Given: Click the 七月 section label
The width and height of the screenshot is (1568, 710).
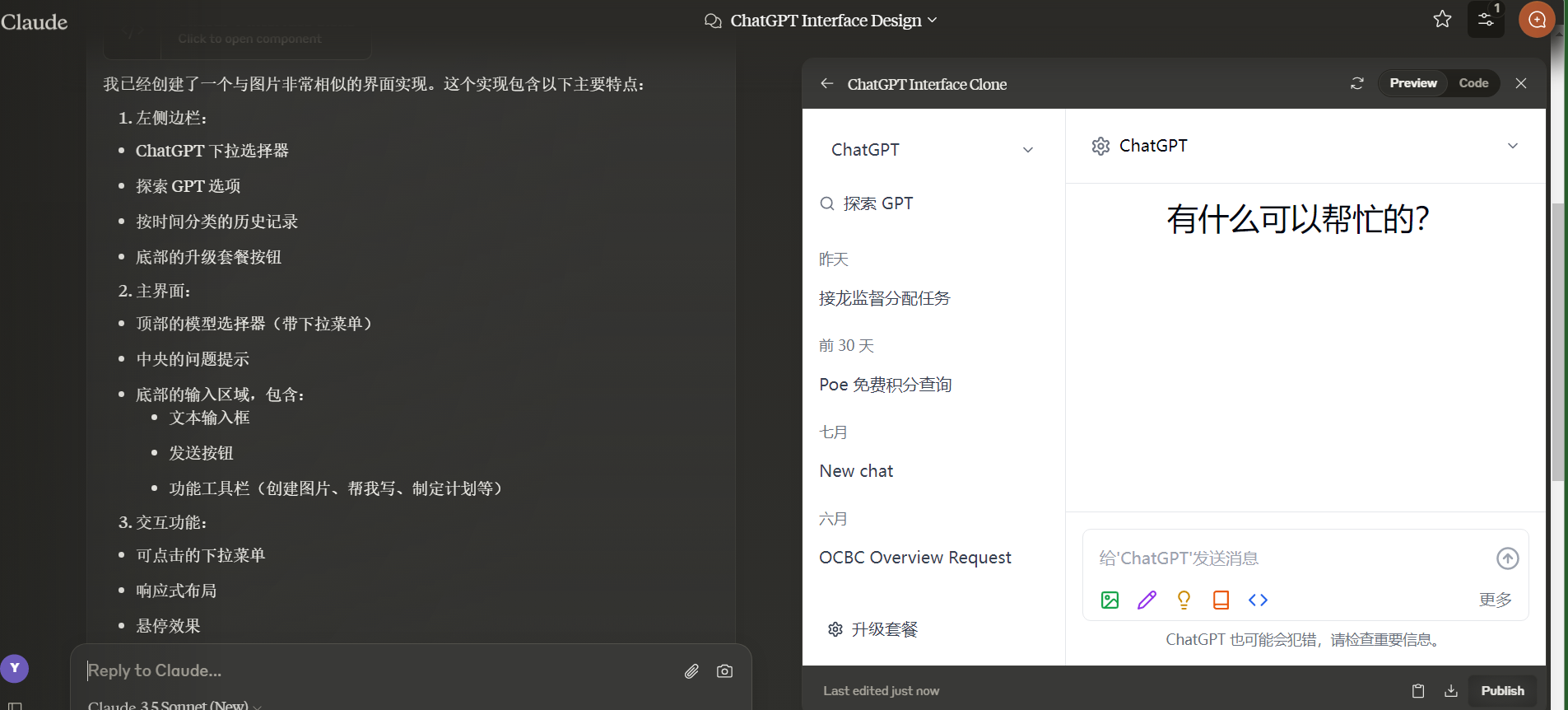Looking at the screenshot, I should click(x=833, y=432).
